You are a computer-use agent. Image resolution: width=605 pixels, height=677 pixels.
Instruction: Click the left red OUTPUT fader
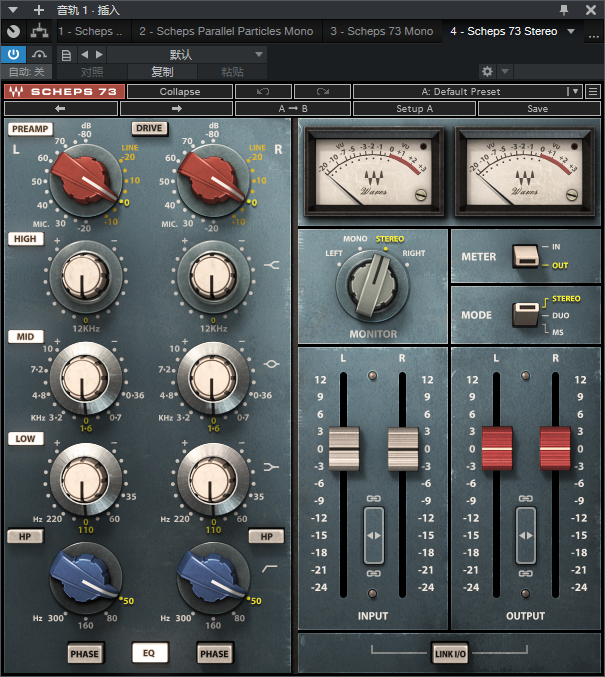[497, 449]
